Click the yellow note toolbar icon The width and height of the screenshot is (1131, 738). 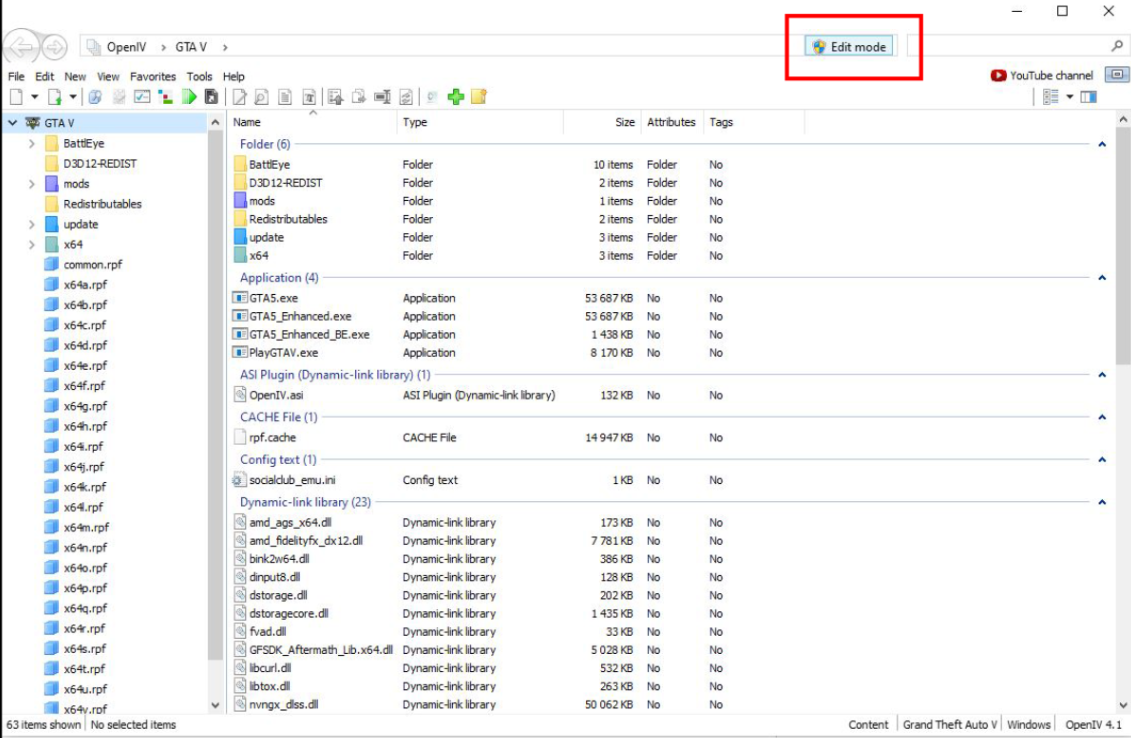tap(478, 97)
